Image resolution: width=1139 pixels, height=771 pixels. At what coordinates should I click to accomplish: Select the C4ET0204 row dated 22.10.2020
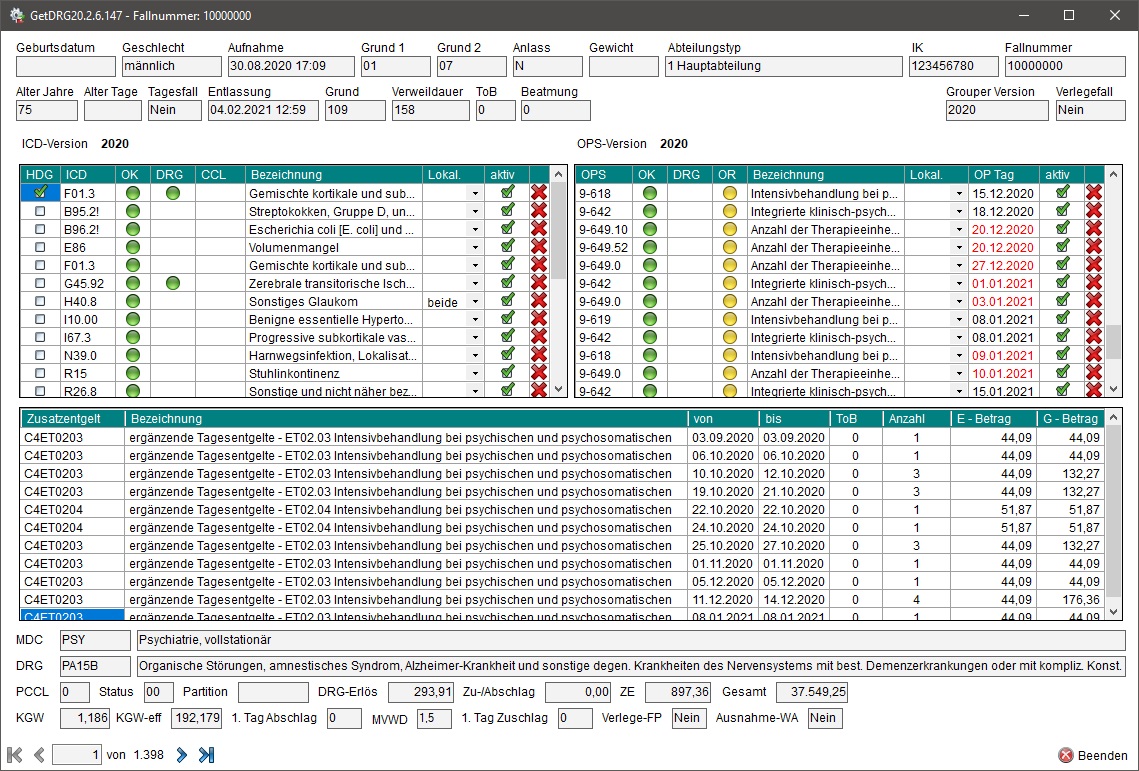tap(563, 509)
